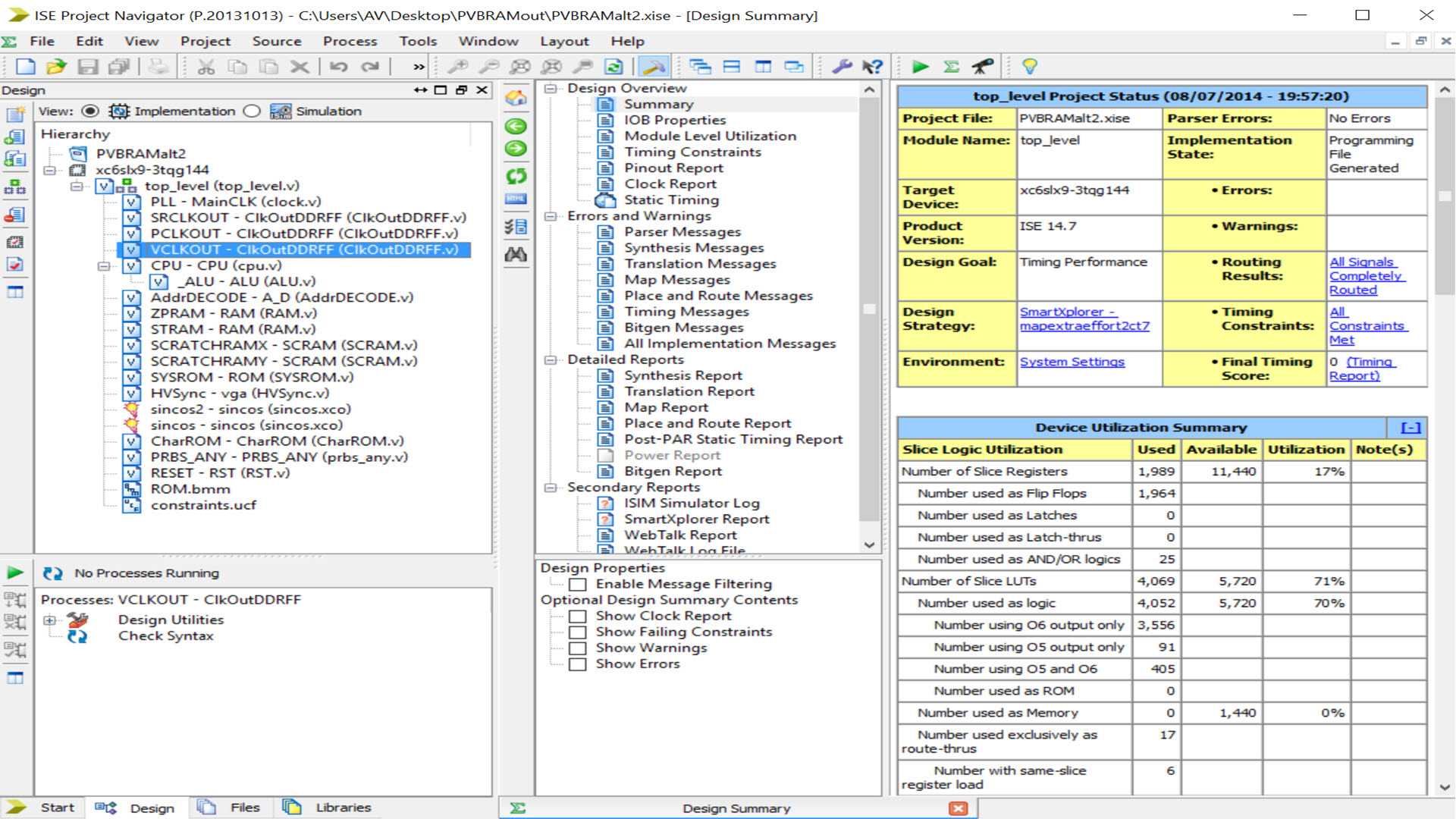This screenshot has width=1456, height=819.
Task: Click the What's This help cursor icon
Action: click(x=873, y=67)
